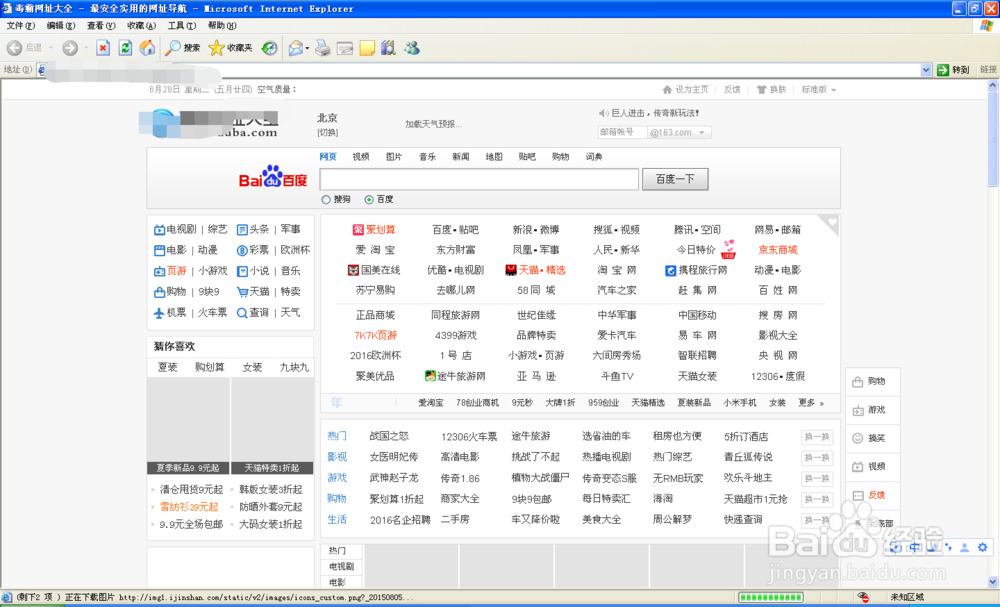
Task: Switch to the 视频 search tab
Action: point(361,157)
